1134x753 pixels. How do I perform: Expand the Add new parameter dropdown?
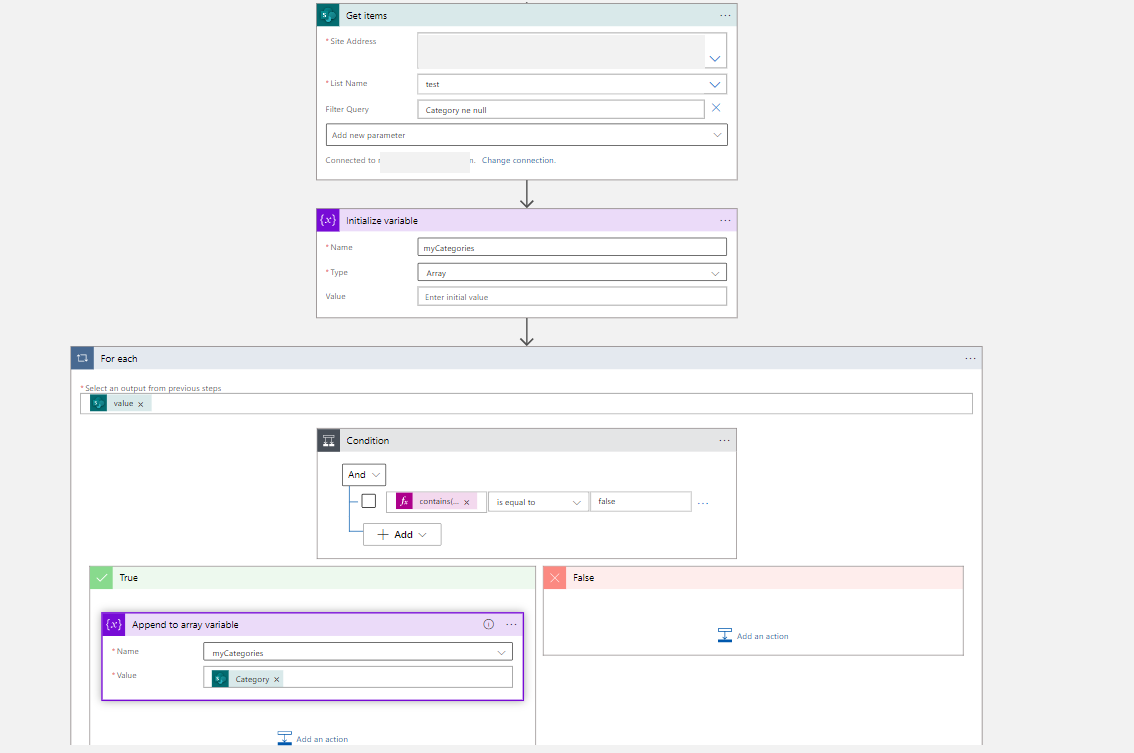point(717,135)
